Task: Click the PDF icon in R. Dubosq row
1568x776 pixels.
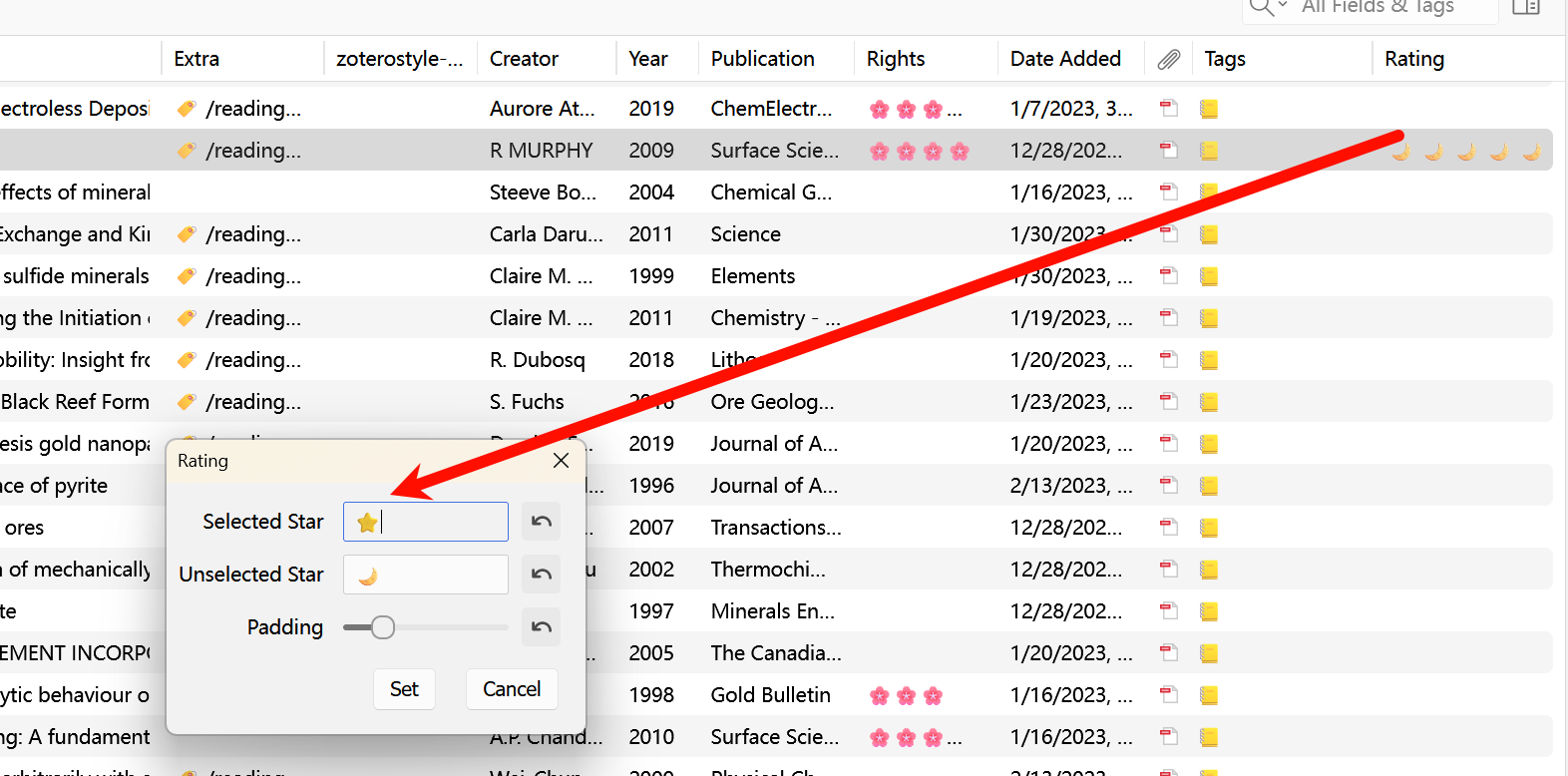Action: pyautogui.click(x=1169, y=360)
